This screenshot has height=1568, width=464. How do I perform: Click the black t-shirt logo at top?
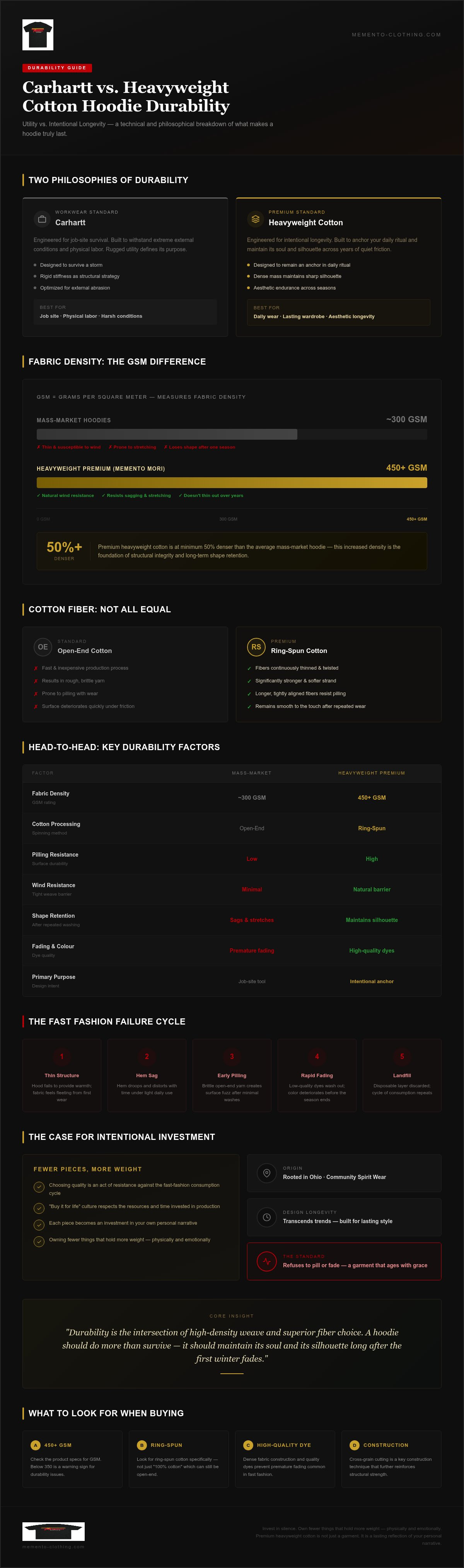pos(38,35)
